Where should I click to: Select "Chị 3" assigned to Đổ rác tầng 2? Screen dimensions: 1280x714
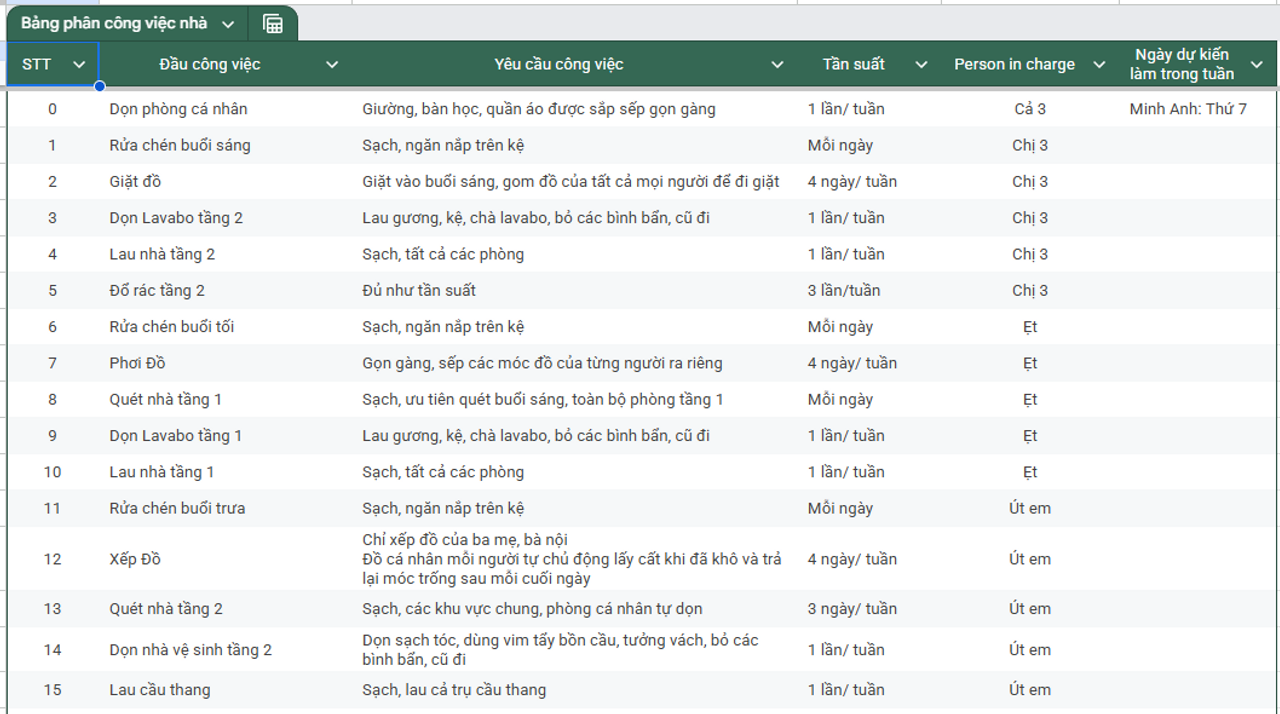1029,290
